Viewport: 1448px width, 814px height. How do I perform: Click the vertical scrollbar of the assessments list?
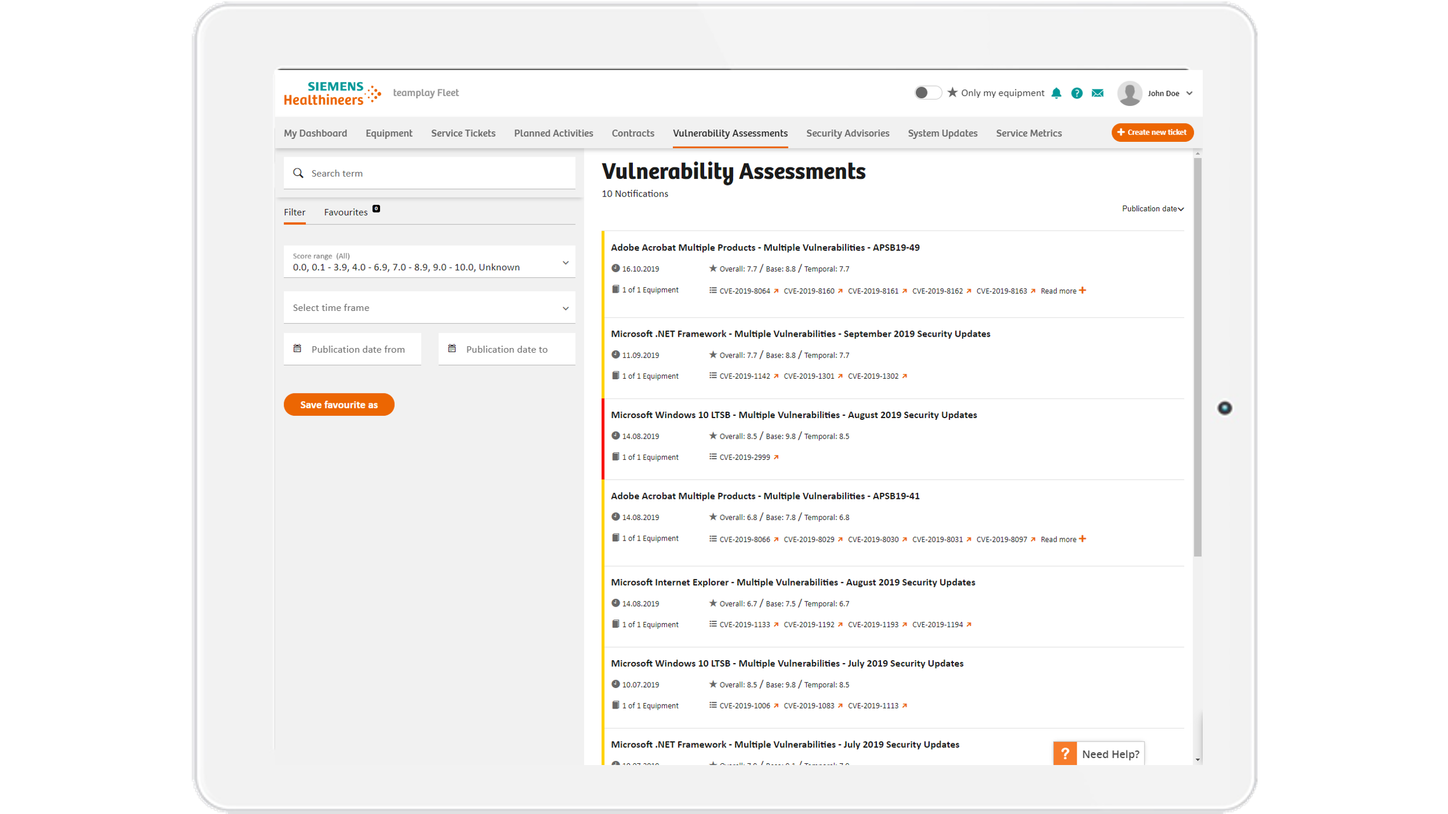point(1198,357)
